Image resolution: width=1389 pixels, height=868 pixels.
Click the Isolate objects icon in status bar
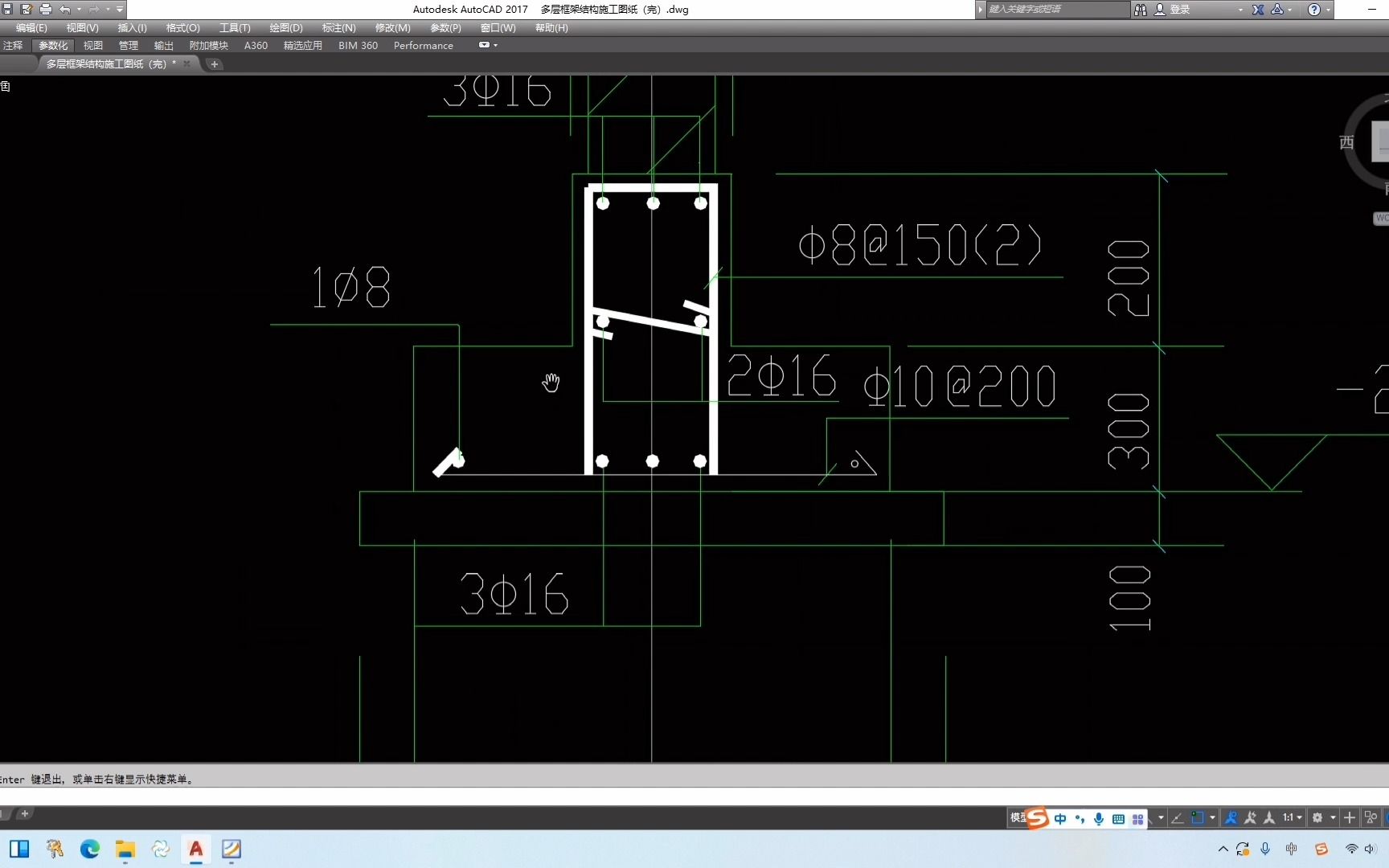click(x=1371, y=817)
